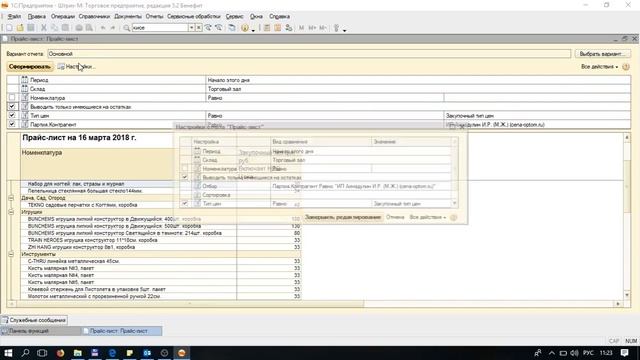Click the users icon next to calendar
This screenshot has height=360, width=640.
pyautogui.click(x=289, y=28)
